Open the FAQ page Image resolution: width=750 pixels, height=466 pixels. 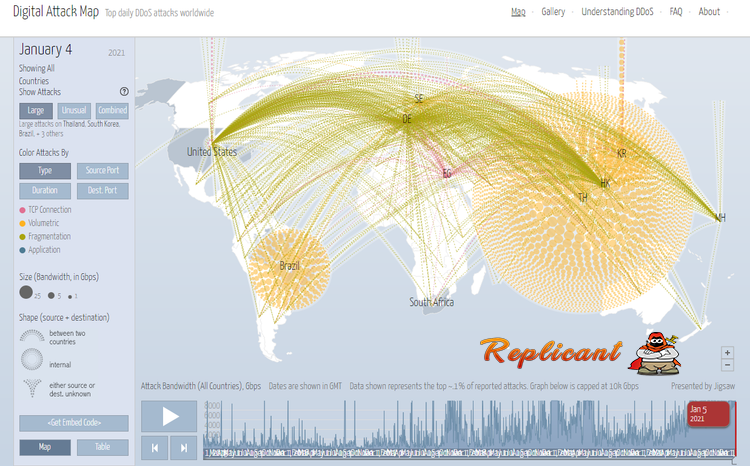coord(676,12)
